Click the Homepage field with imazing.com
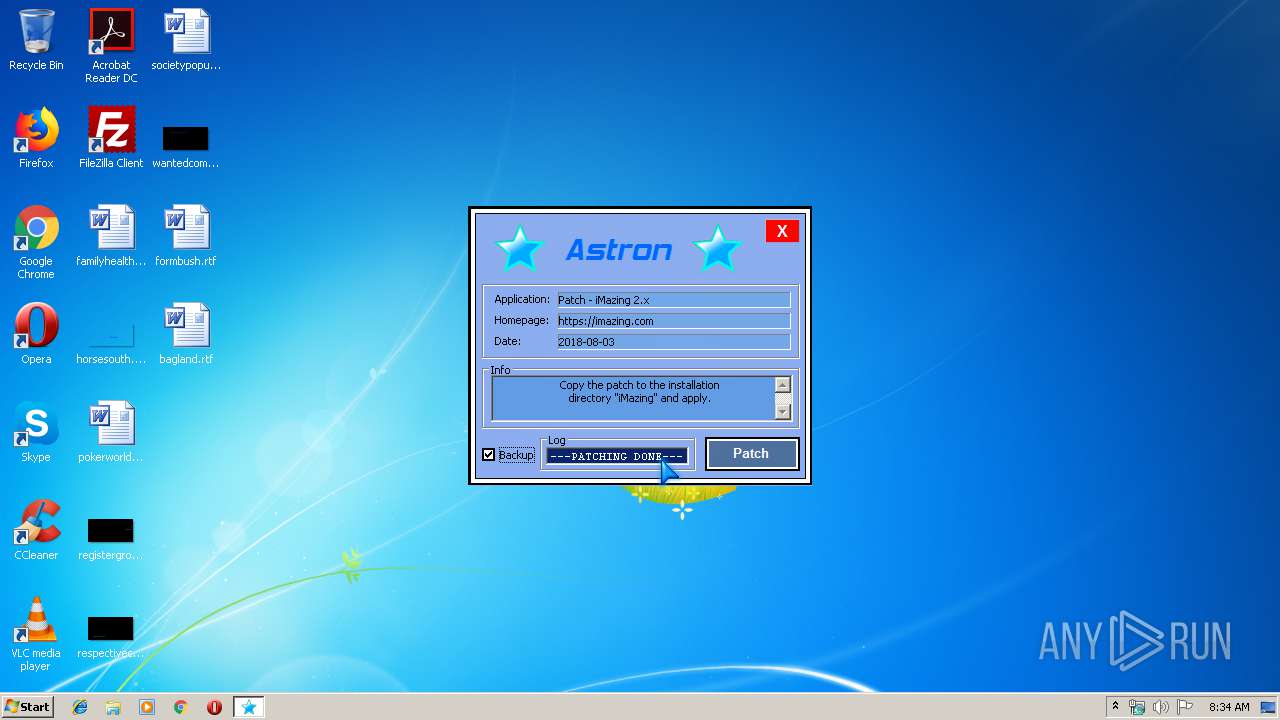This screenshot has width=1280, height=720. 673,321
